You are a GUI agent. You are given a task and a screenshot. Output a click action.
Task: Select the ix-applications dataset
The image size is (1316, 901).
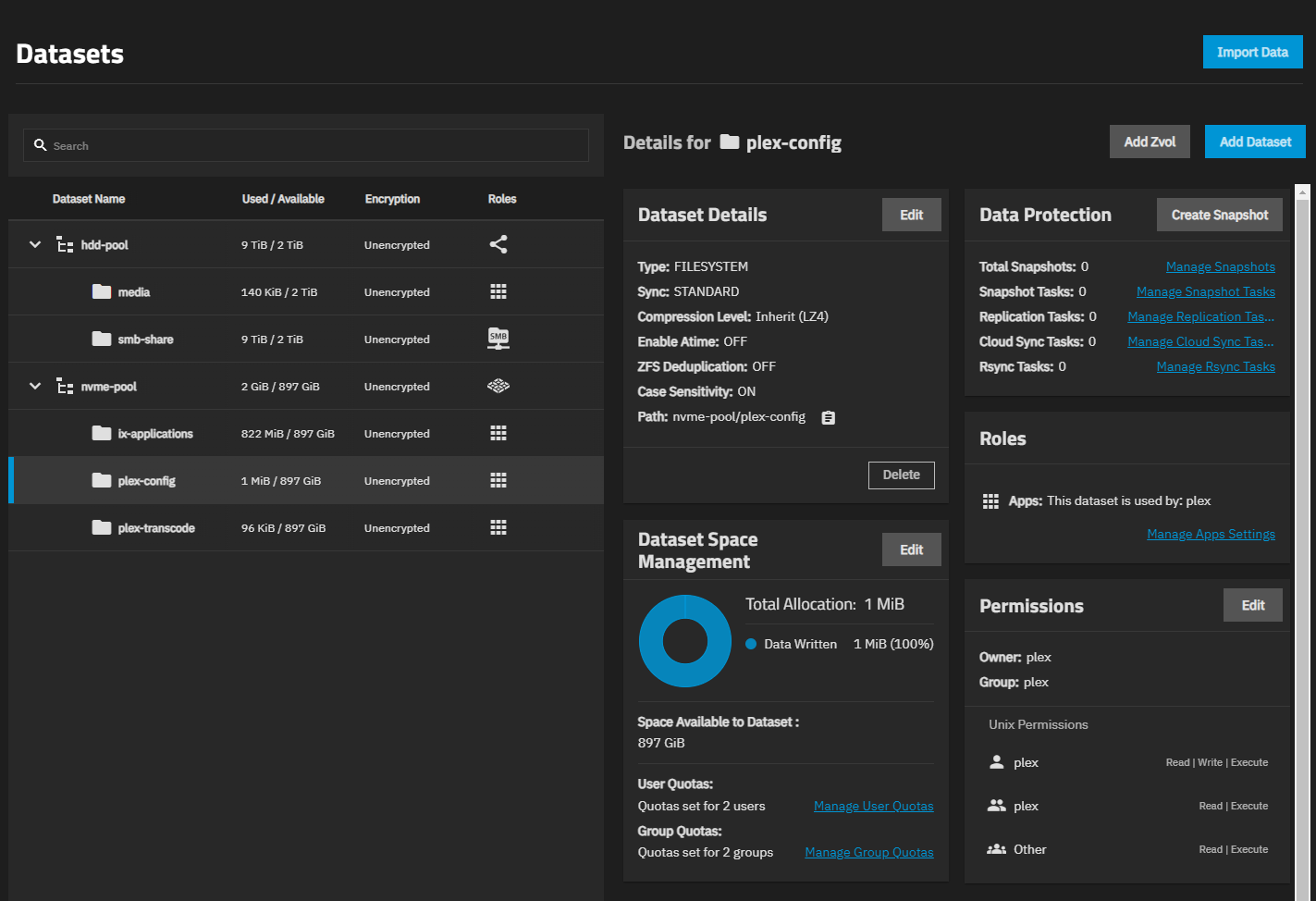click(306, 433)
